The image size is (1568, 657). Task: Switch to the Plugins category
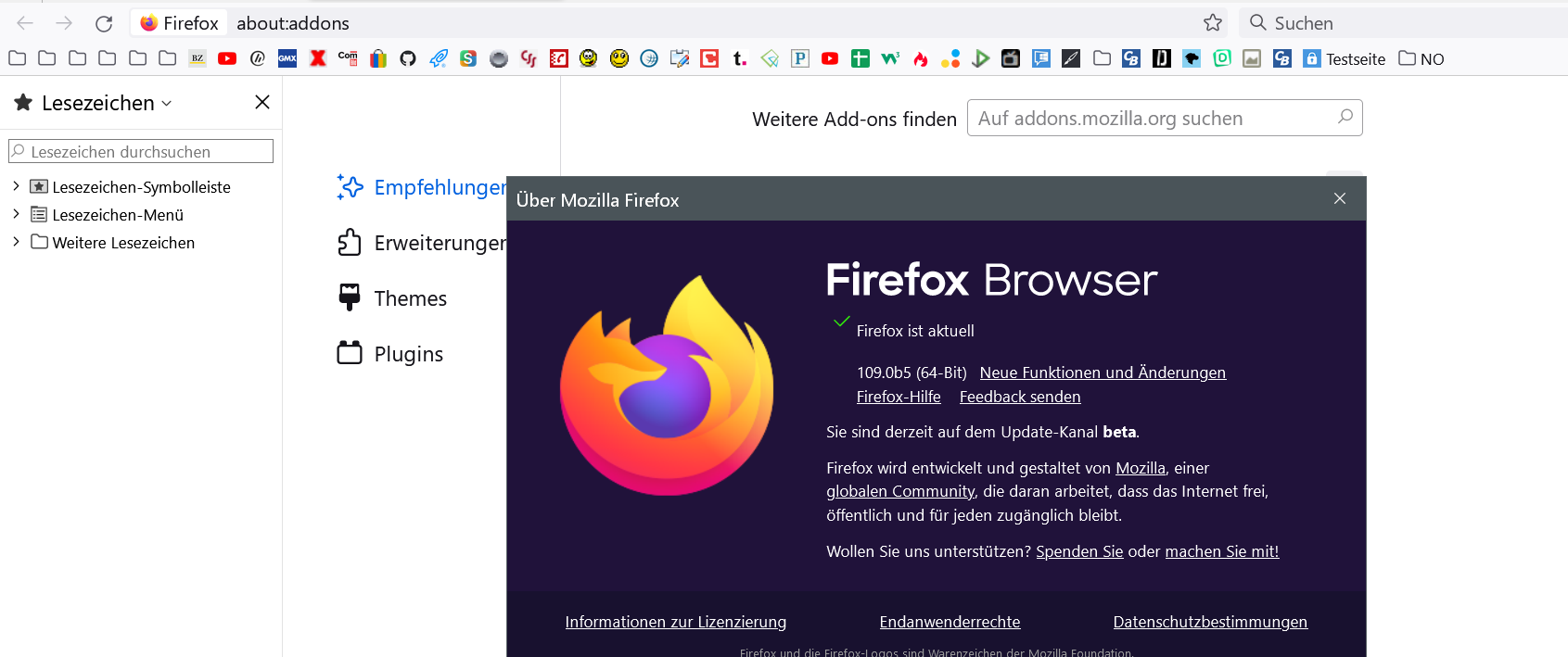[390, 354]
